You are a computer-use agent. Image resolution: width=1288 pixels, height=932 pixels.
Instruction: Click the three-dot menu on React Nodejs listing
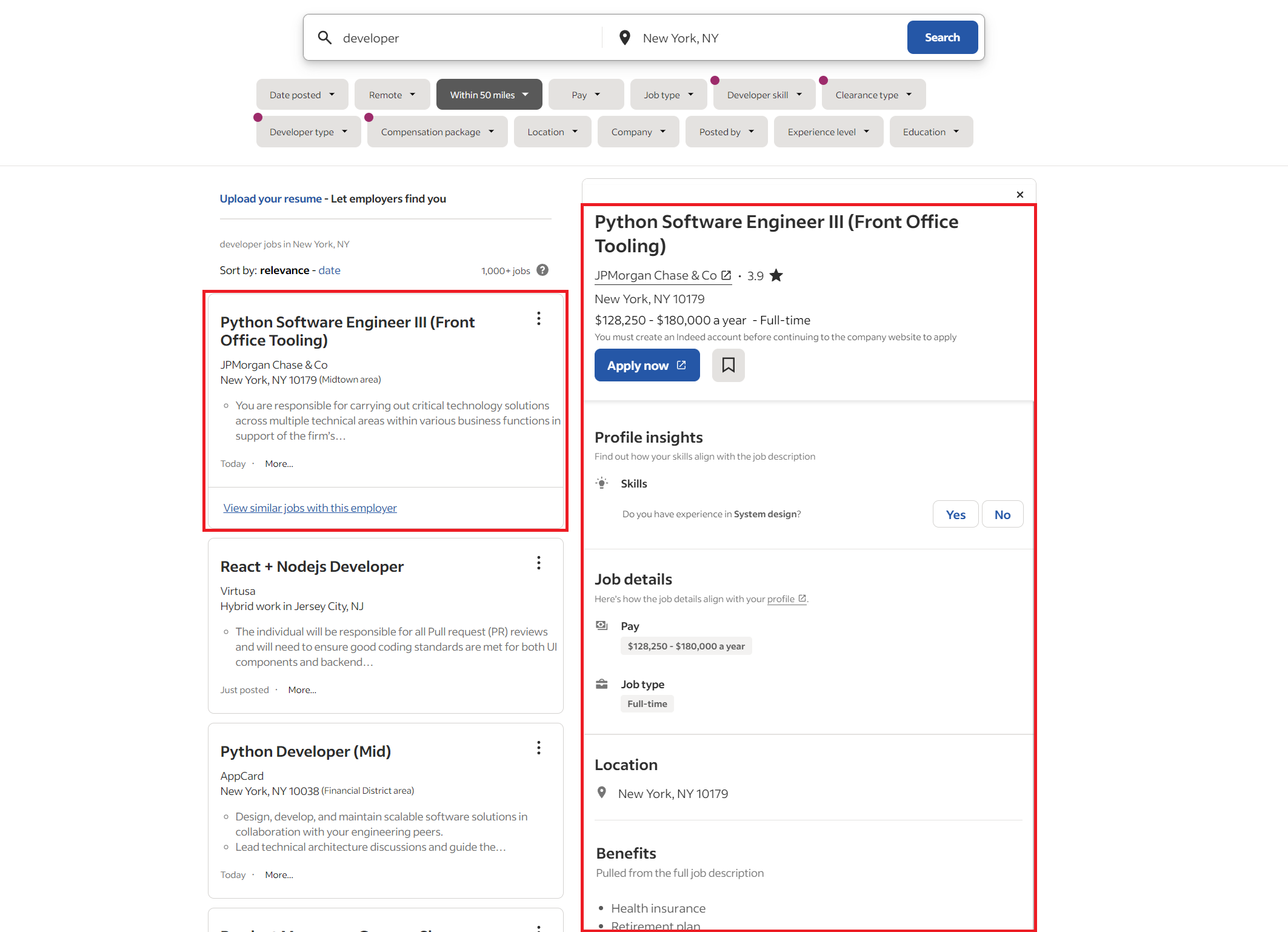[539, 563]
